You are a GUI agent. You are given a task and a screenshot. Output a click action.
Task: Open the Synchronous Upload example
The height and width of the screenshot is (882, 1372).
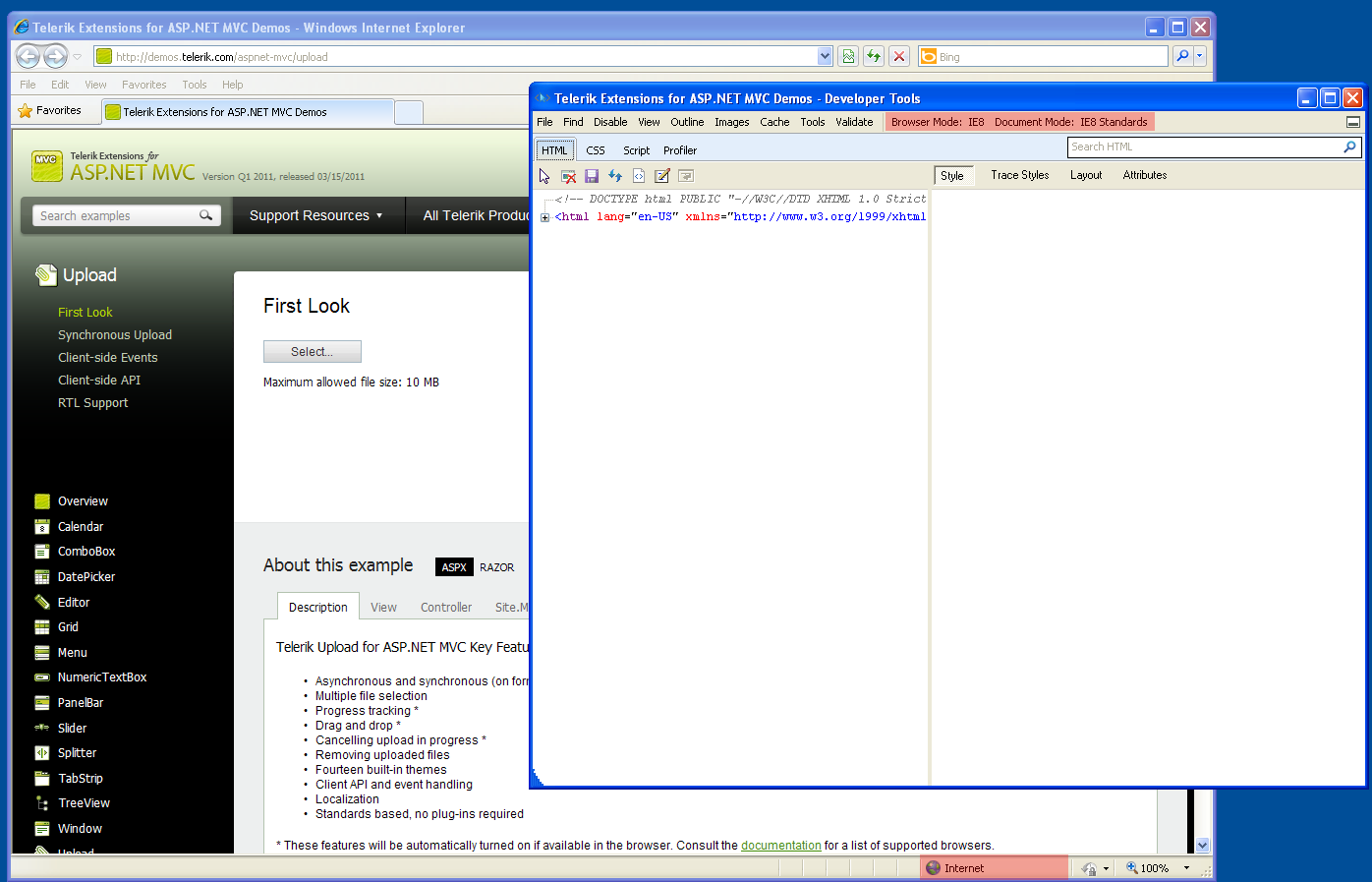(x=115, y=334)
